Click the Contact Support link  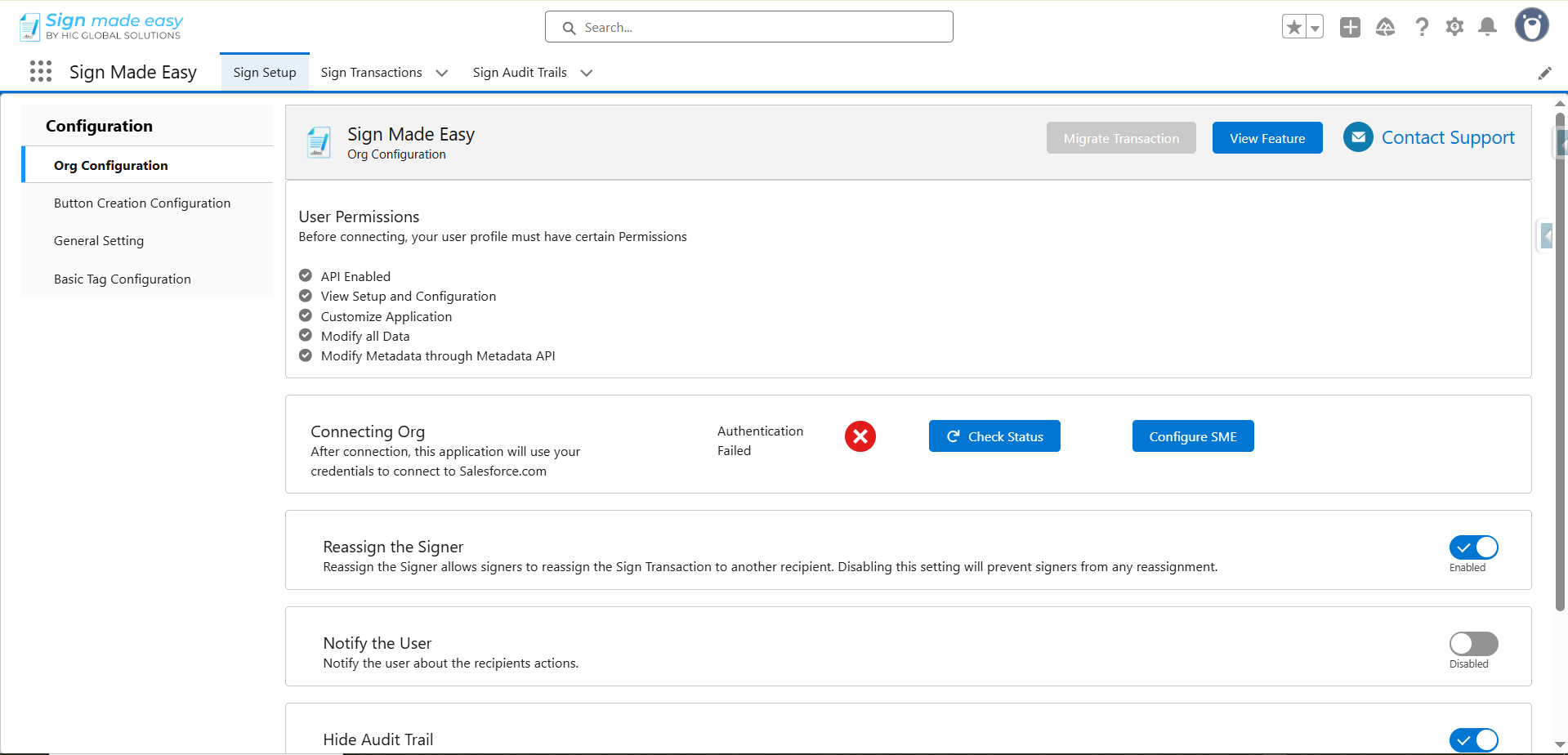pyautogui.click(x=1447, y=138)
